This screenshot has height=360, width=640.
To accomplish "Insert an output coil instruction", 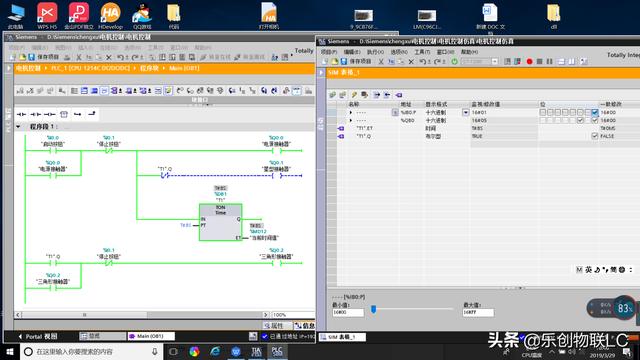I will click(49, 114).
